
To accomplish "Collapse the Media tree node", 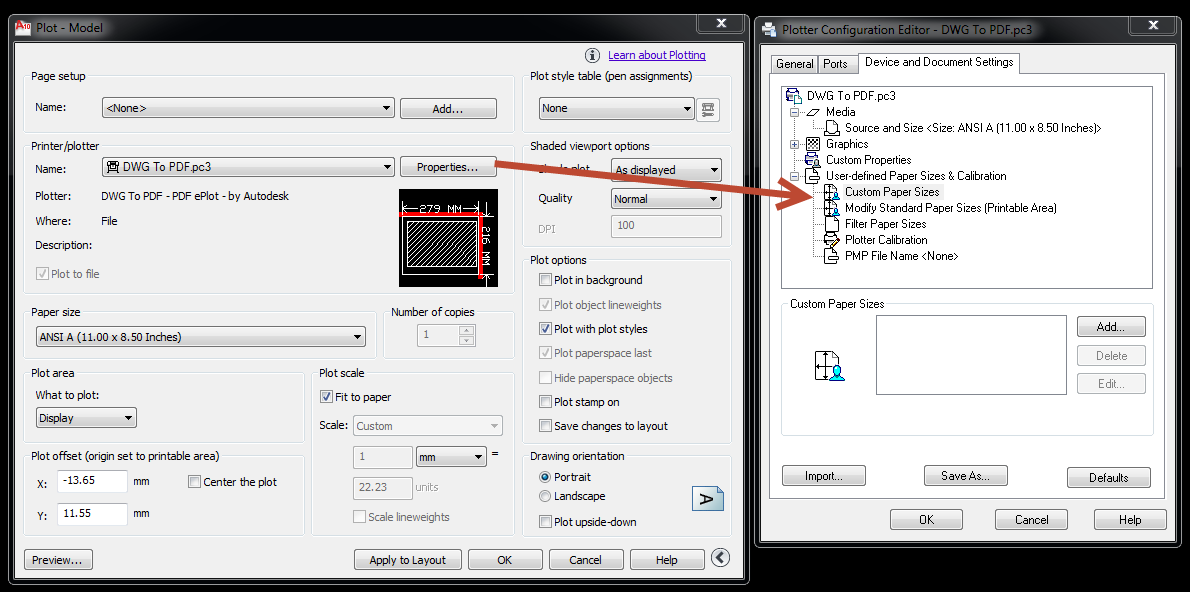I will click(795, 112).
